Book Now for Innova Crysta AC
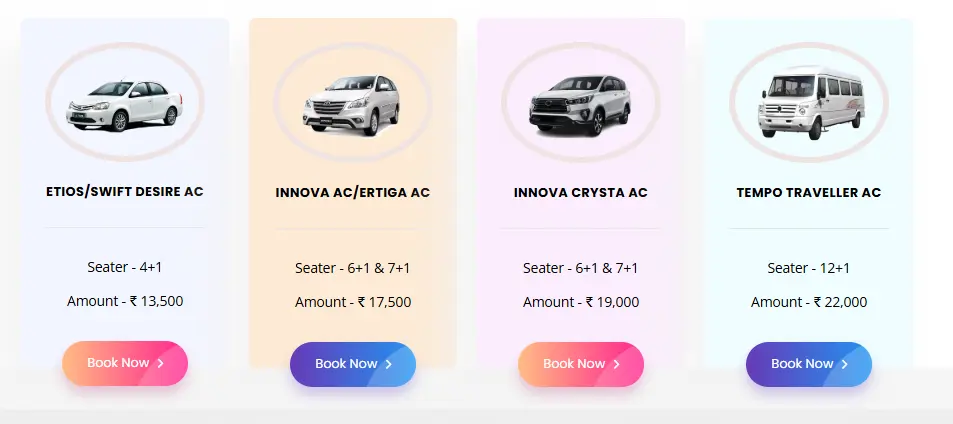The height and width of the screenshot is (424, 953). (581, 364)
